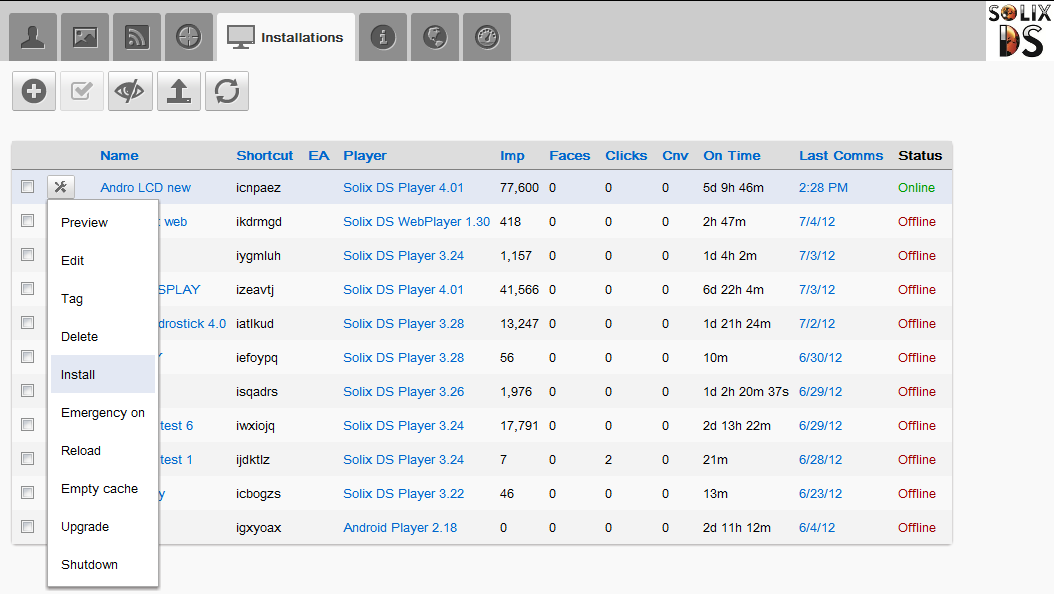This screenshot has height=594, width=1054.
Task: Sort the table by the Clicks column
Action: click(x=626, y=156)
